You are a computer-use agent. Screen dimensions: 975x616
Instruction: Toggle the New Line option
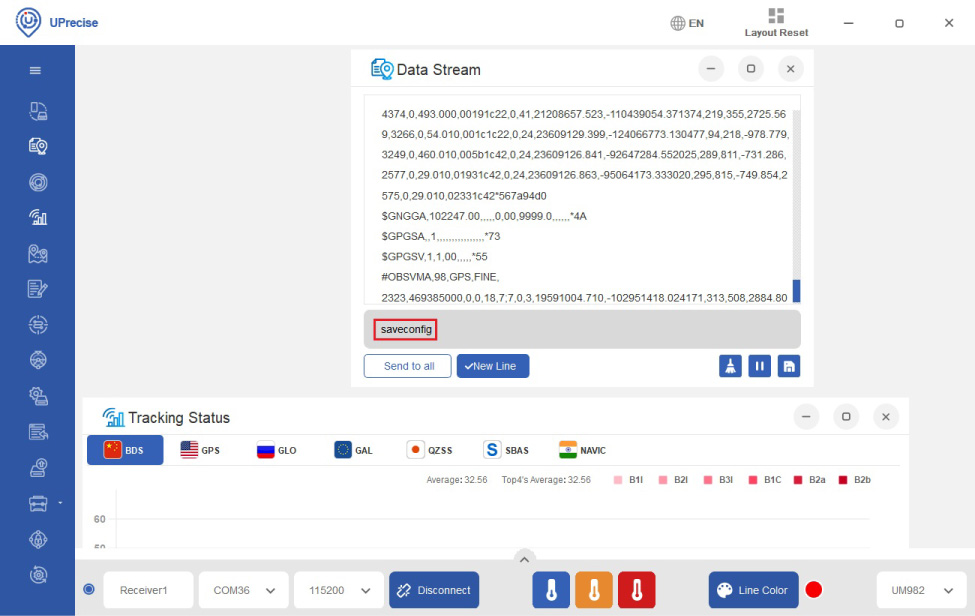(492, 366)
